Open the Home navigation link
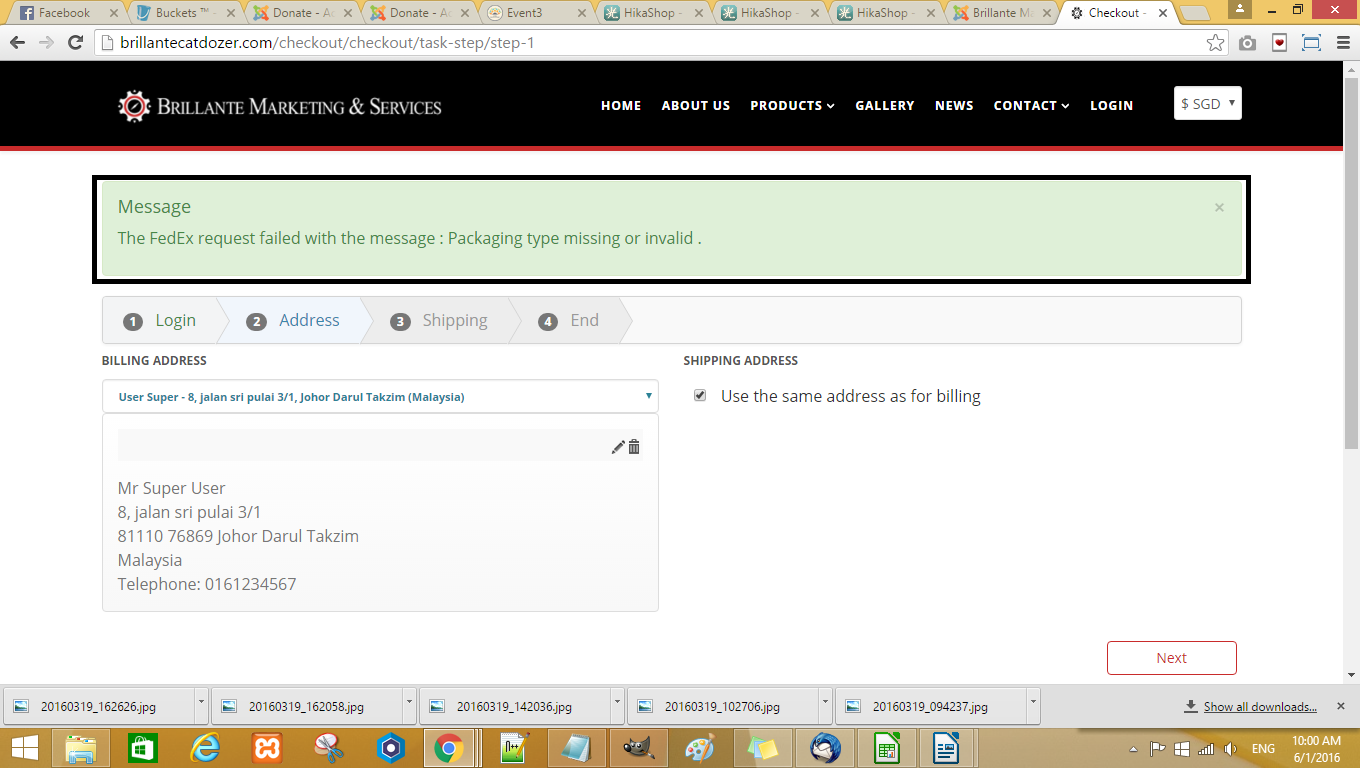The width and height of the screenshot is (1360, 768). [x=621, y=105]
